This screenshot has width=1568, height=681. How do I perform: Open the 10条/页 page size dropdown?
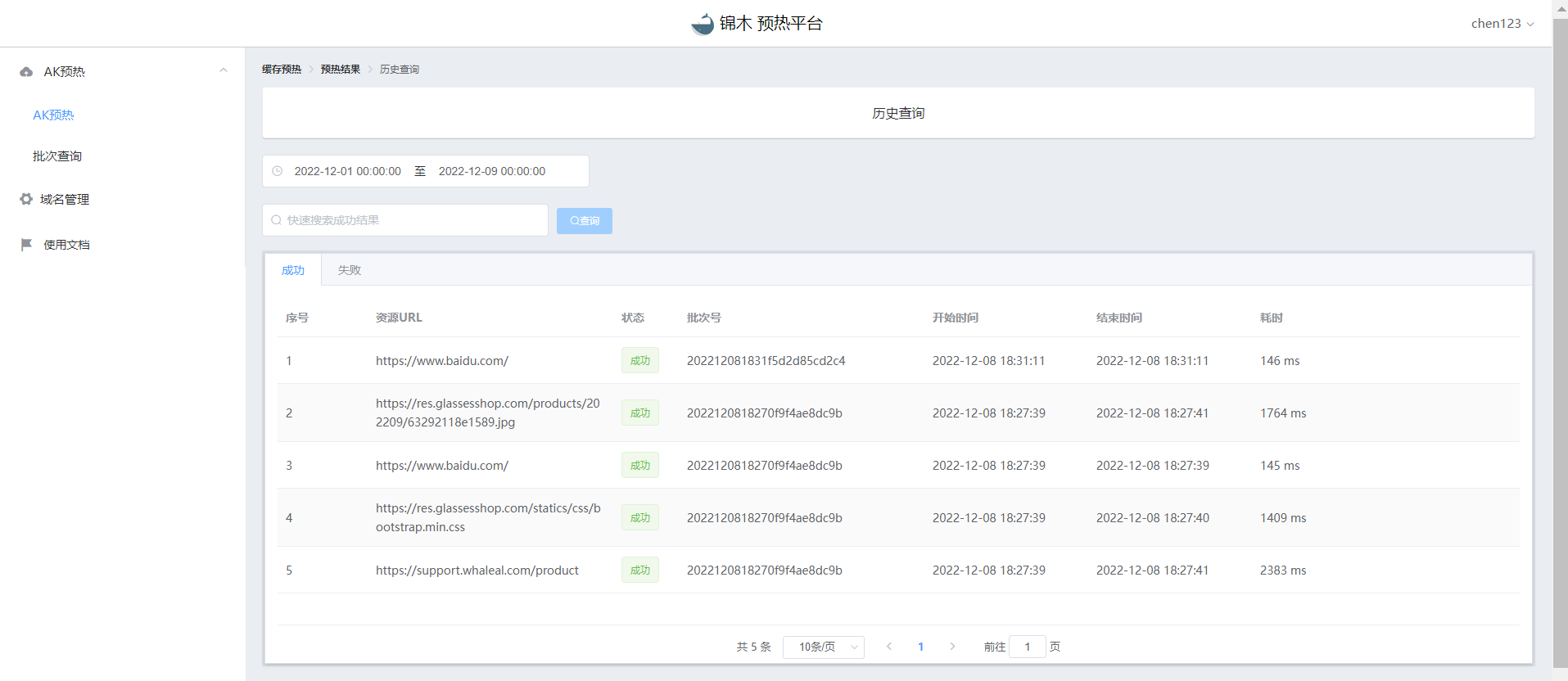pos(824,647)
